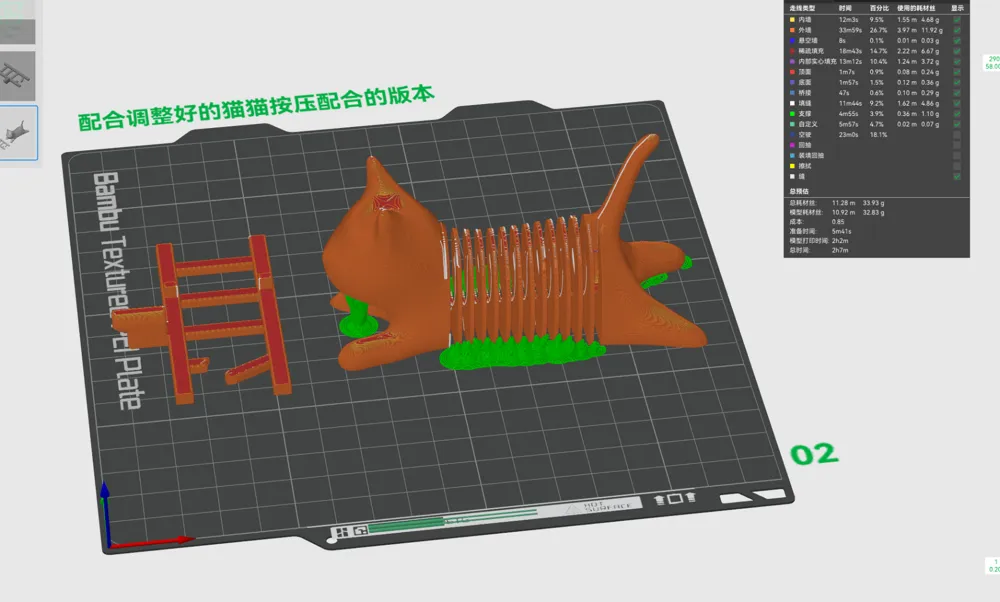Viewport: 1000px width, 602px height.
Task: Click the yellow 内墙 color swatch
Action: pyautogui.click(x=792, y=20)
